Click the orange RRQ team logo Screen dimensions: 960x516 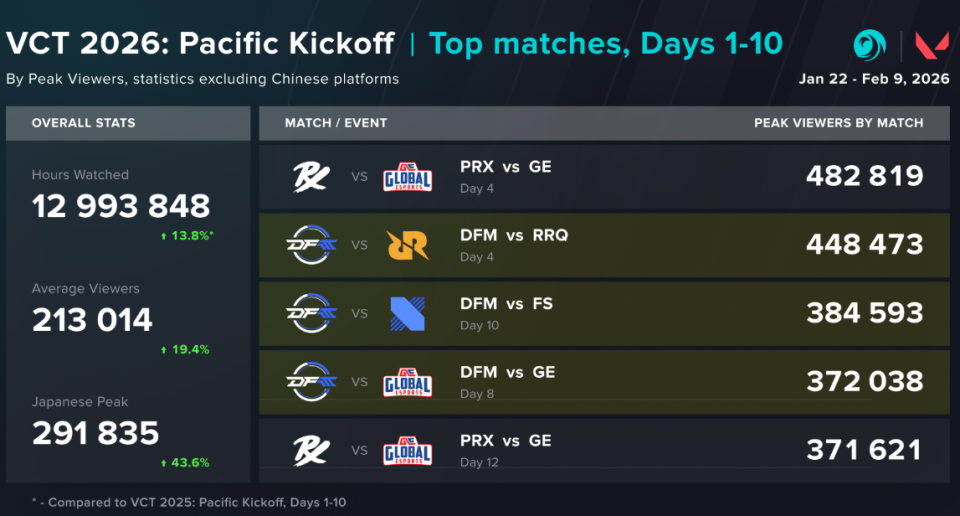(407, 245)
